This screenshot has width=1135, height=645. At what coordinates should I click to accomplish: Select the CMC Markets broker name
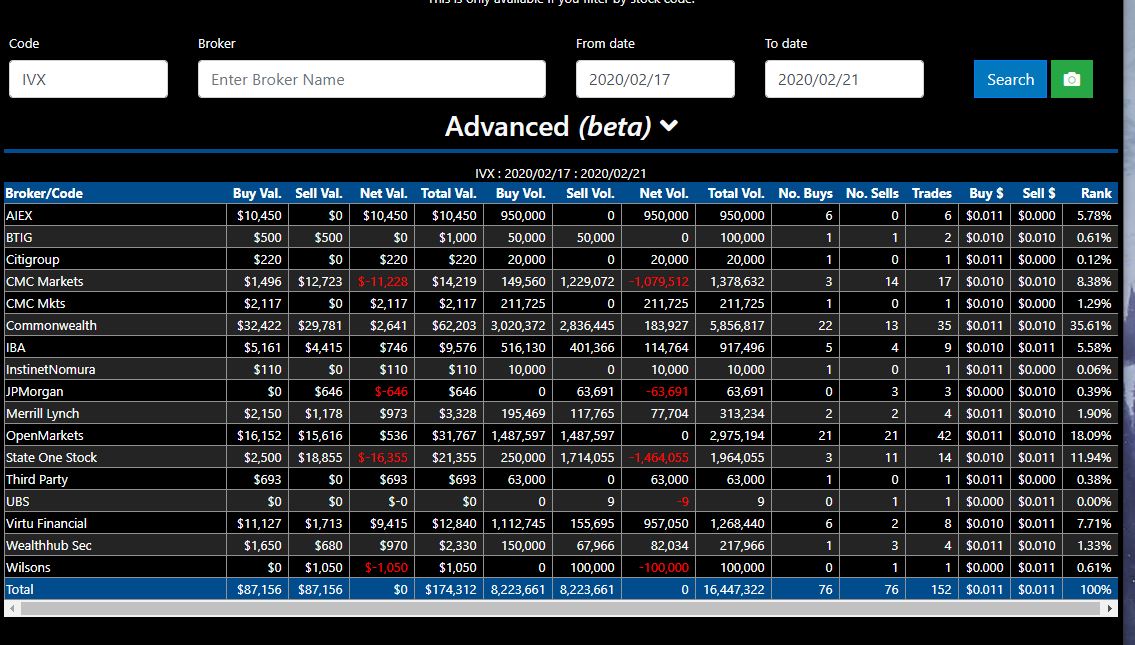coord(45,282)
